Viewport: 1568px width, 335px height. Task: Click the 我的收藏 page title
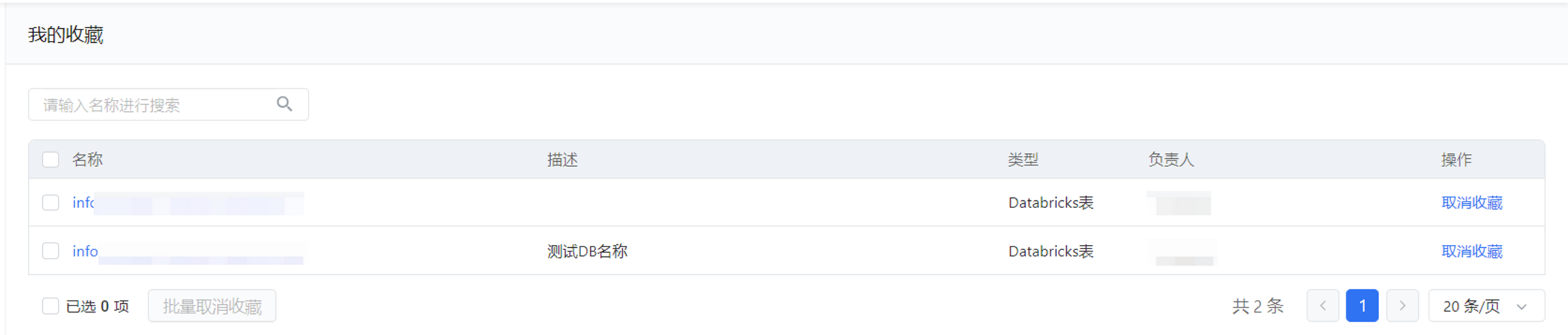pos(66,35)
